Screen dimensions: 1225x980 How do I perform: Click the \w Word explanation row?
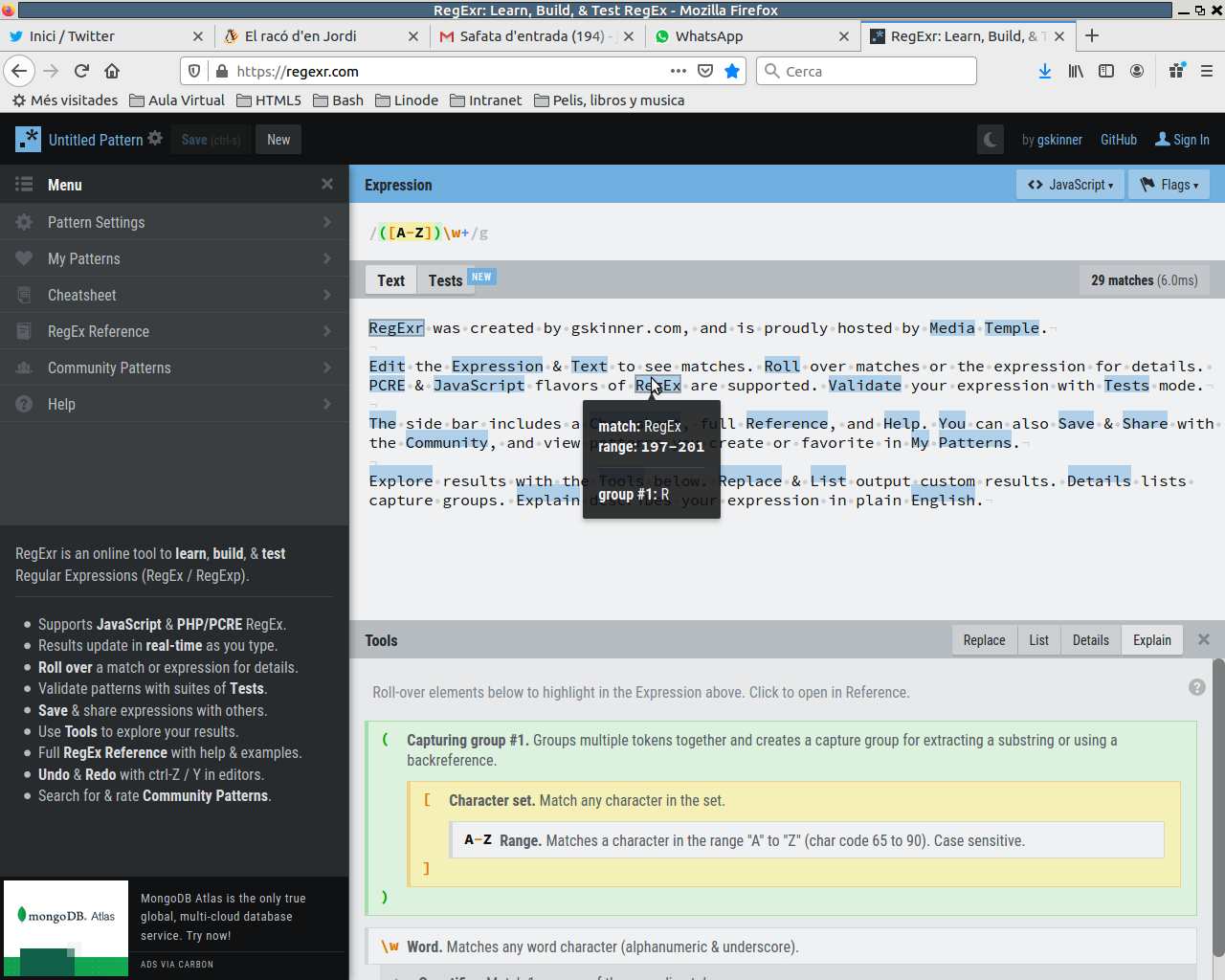[781, 947]
